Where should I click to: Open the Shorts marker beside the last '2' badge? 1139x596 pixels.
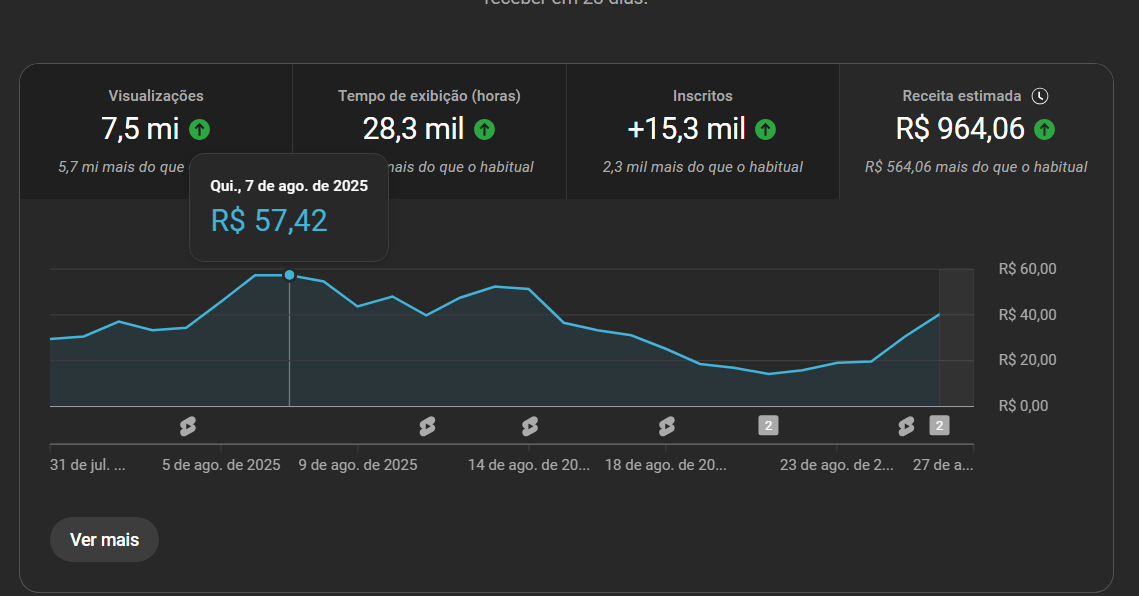[x=907, y=426]
